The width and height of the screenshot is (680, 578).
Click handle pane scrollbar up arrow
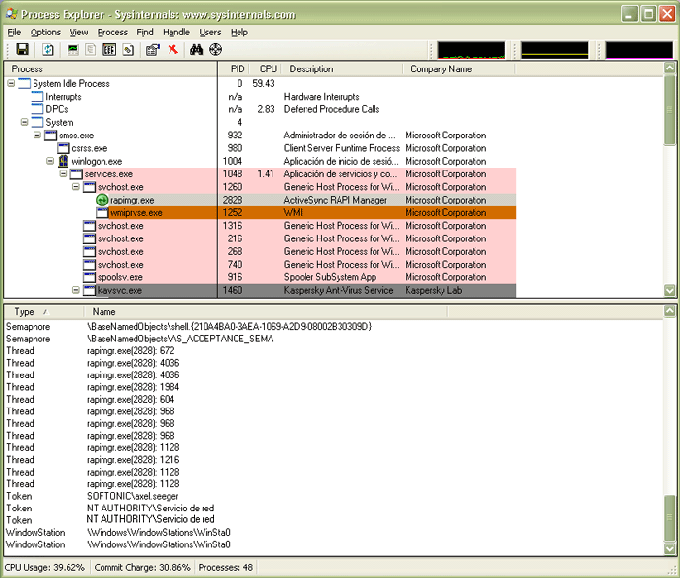670,311
